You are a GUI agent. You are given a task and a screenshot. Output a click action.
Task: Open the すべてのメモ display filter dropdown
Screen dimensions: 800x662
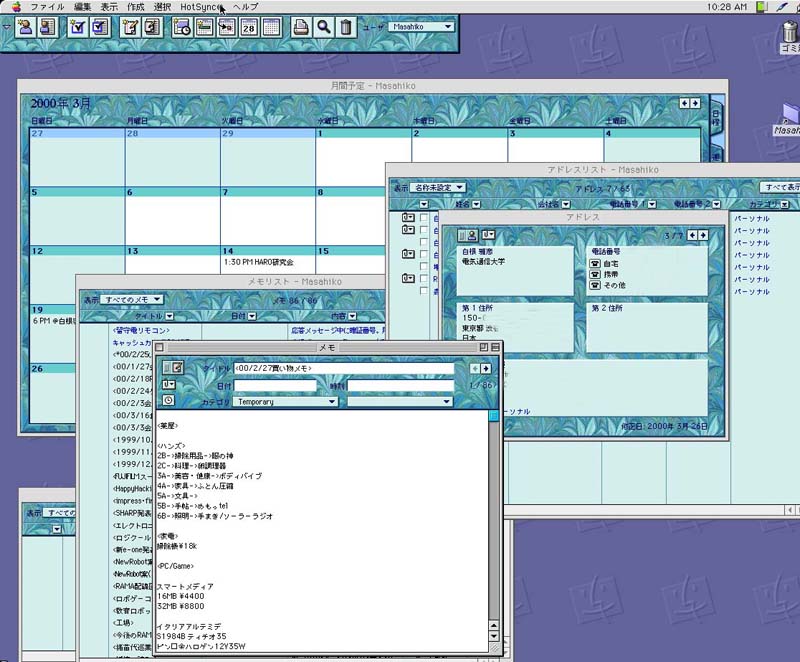(x=134, y=299)
